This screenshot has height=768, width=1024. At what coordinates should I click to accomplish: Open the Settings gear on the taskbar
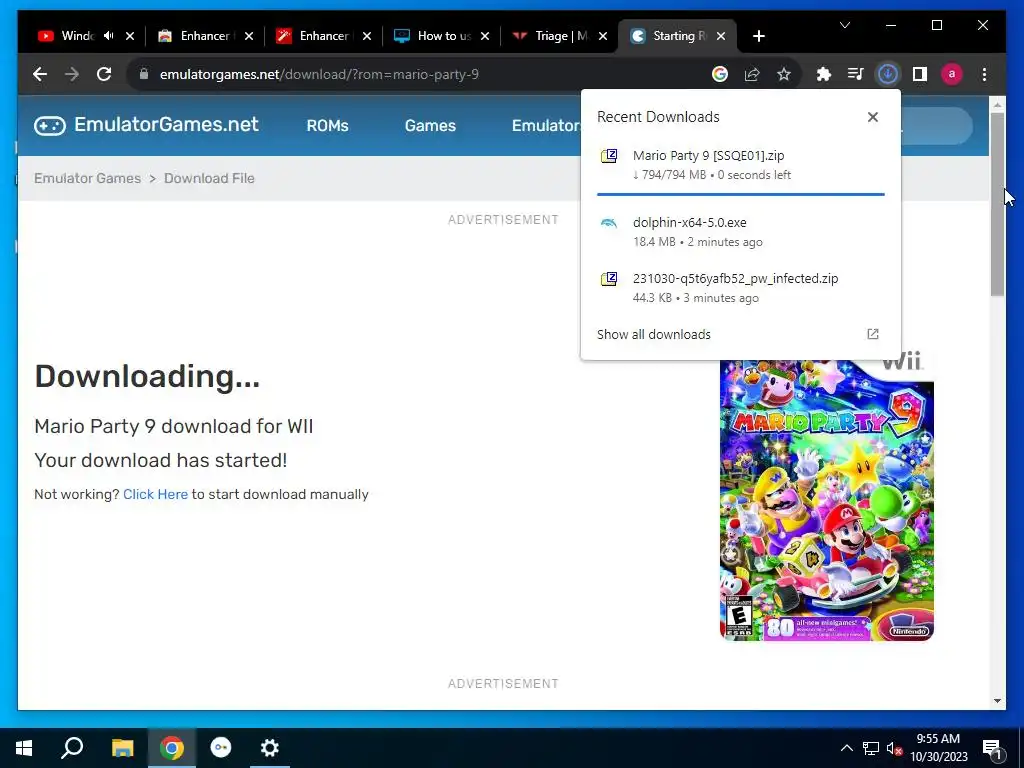tap(270, 748)
